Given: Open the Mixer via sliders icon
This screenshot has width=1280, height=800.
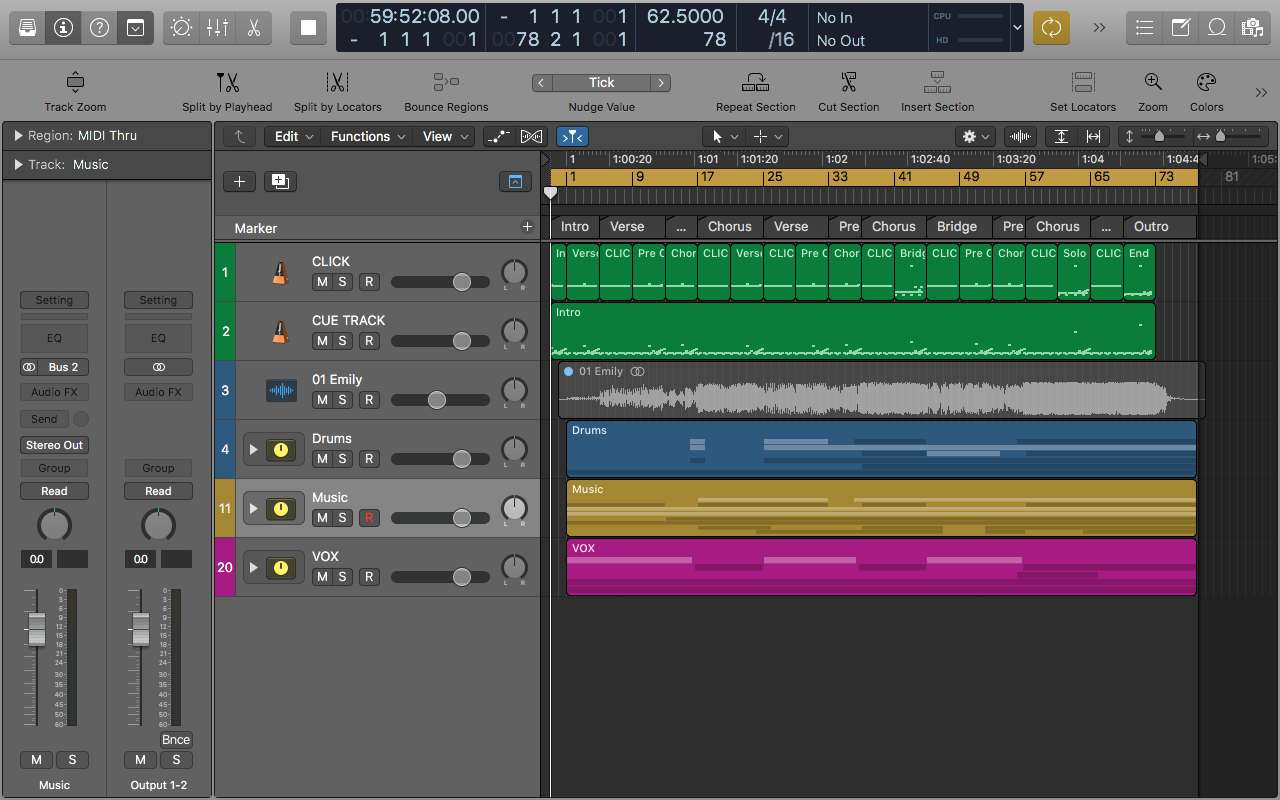Looking at the screenshot, I should [217, 28].
